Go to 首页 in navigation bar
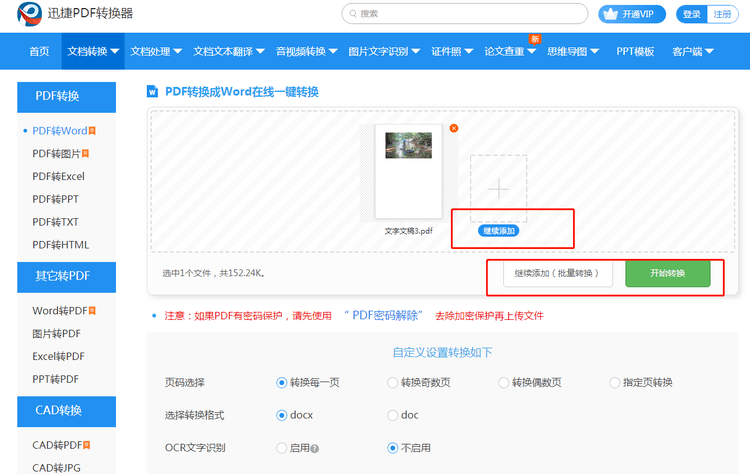Screen dimensions: 750x474 (x=39, y=51)
